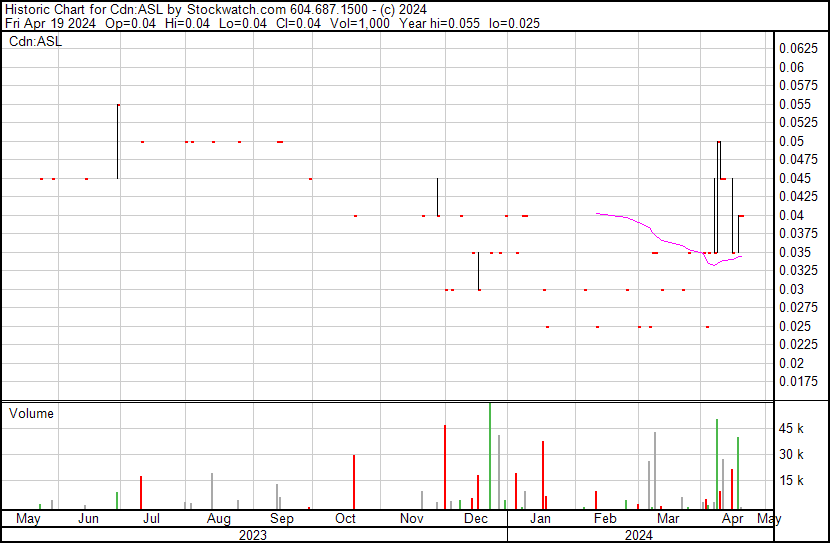
Task: Click the Stockwatch.com text in the chart title
Action: (x=236, y=9)
